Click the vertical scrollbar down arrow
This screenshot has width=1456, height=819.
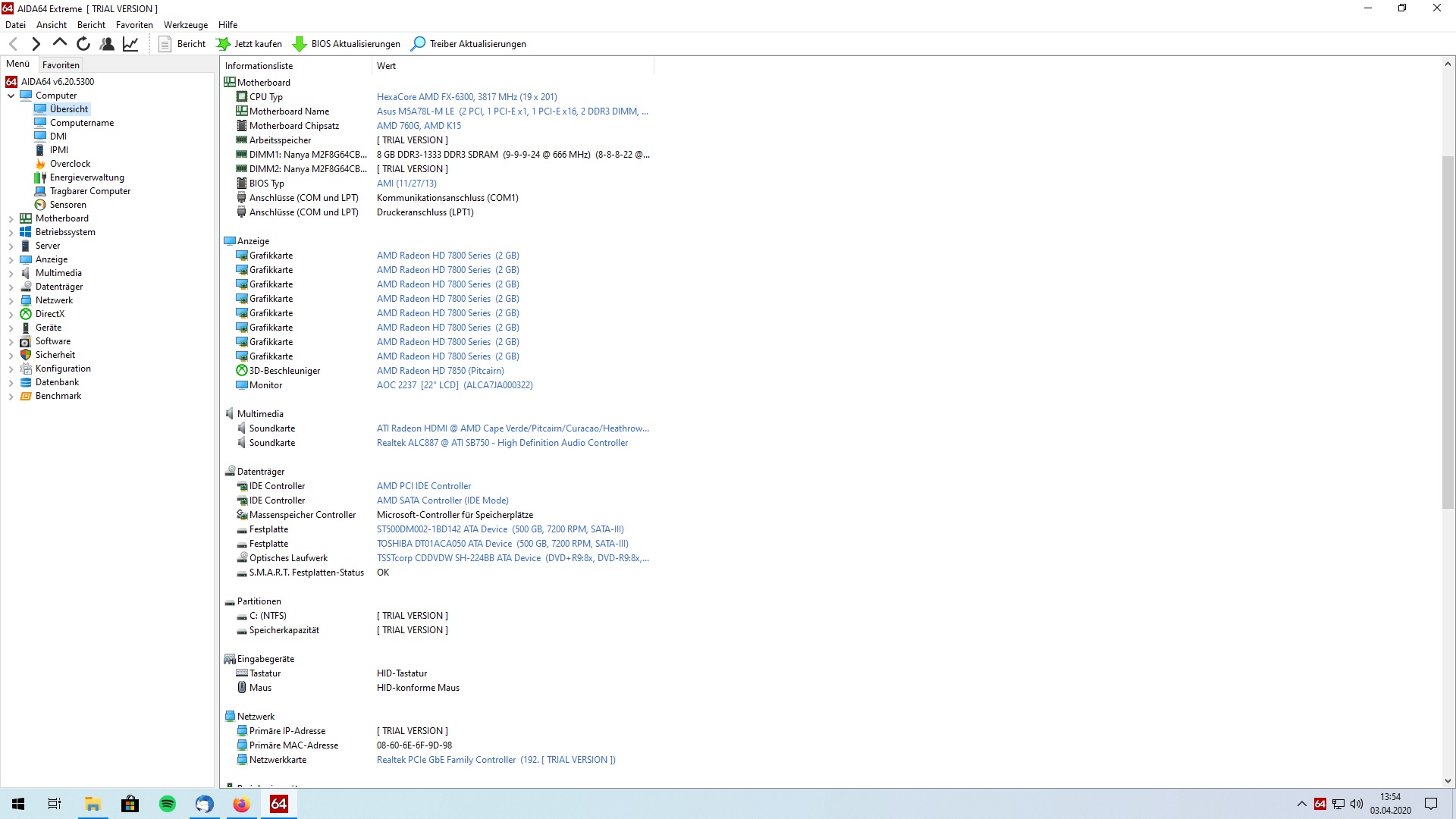(1447, 780)
